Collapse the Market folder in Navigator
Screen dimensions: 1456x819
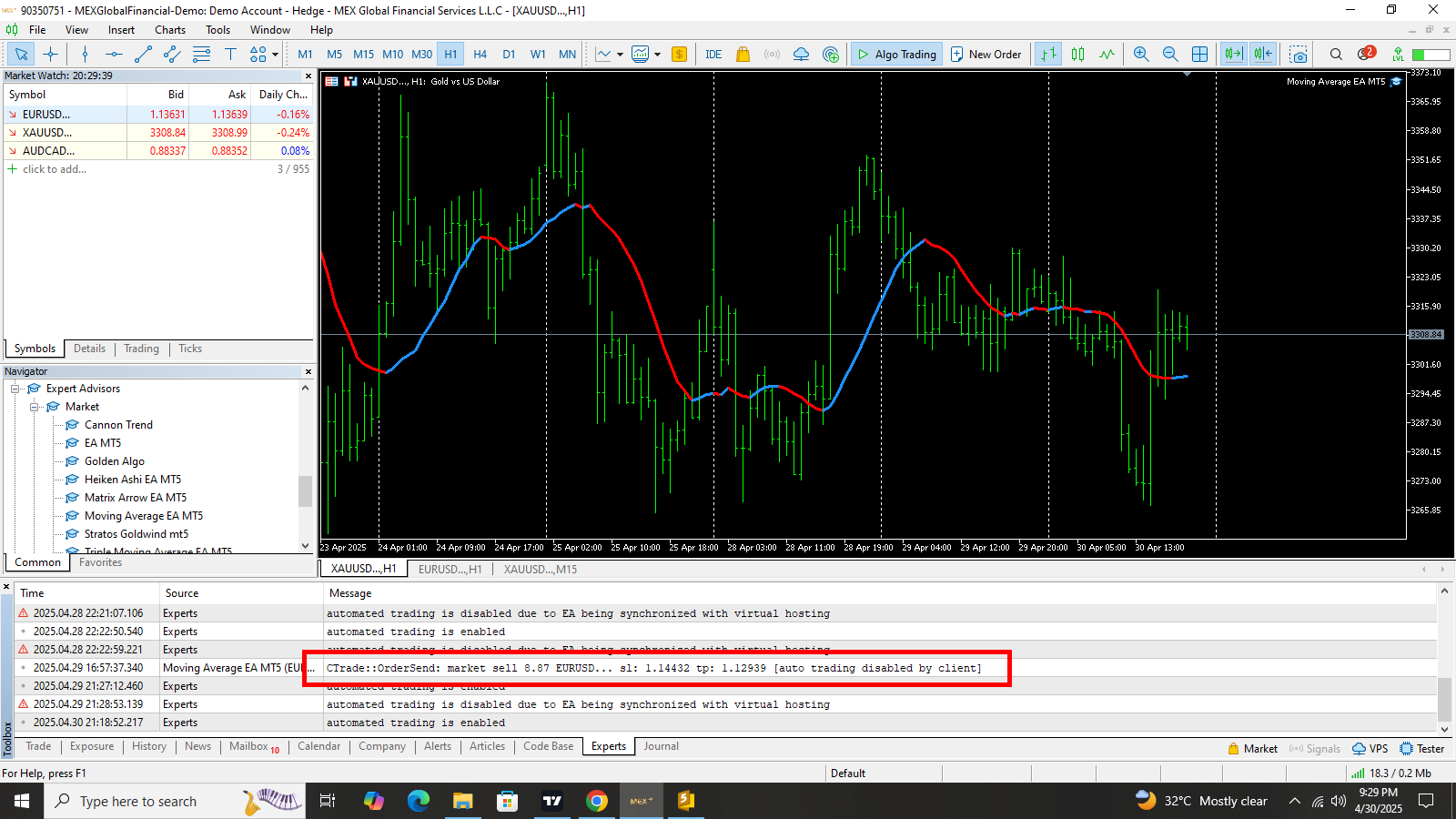tap(35, 407)
